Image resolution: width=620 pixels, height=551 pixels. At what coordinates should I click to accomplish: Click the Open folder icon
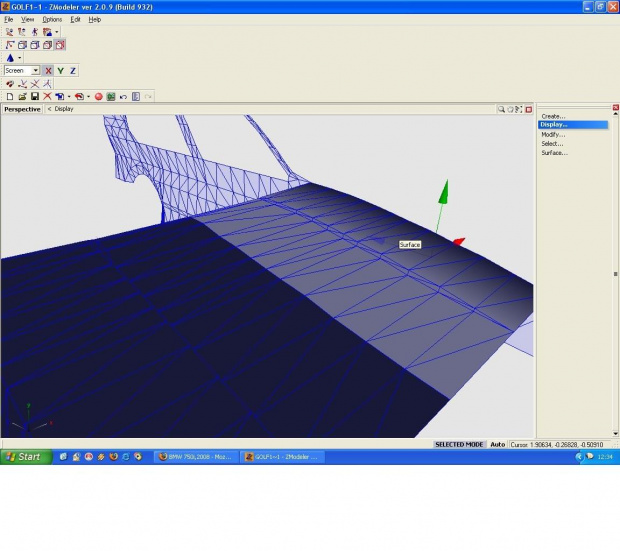click(x=21, y=96)
